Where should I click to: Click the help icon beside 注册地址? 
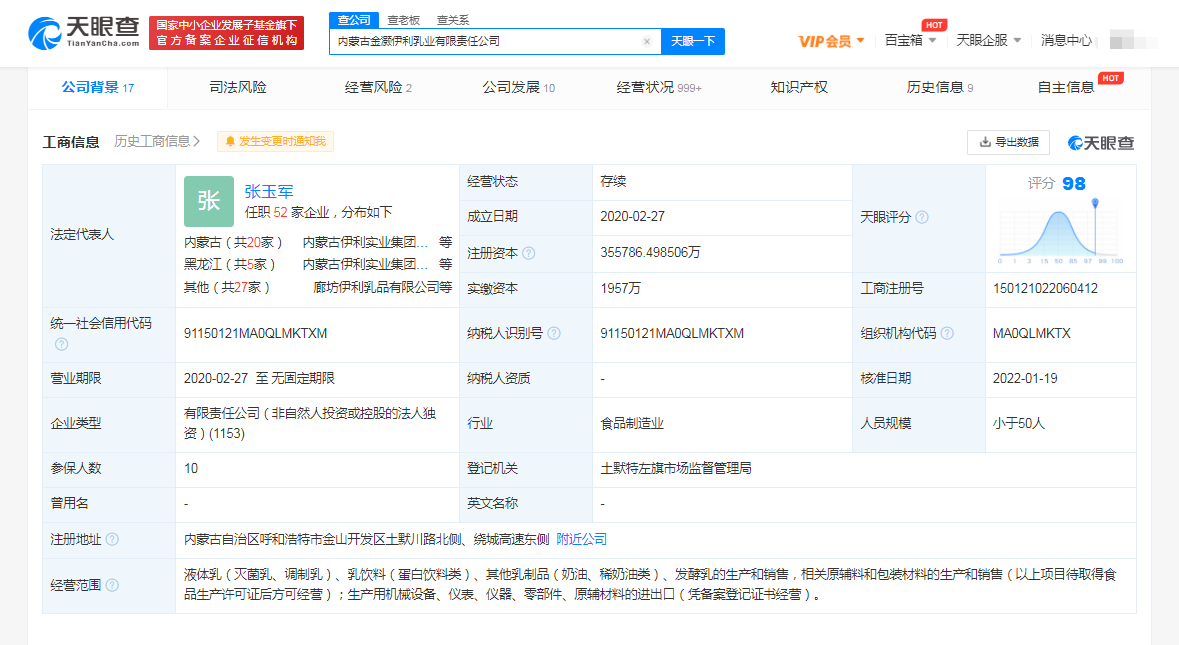(112, 539)
